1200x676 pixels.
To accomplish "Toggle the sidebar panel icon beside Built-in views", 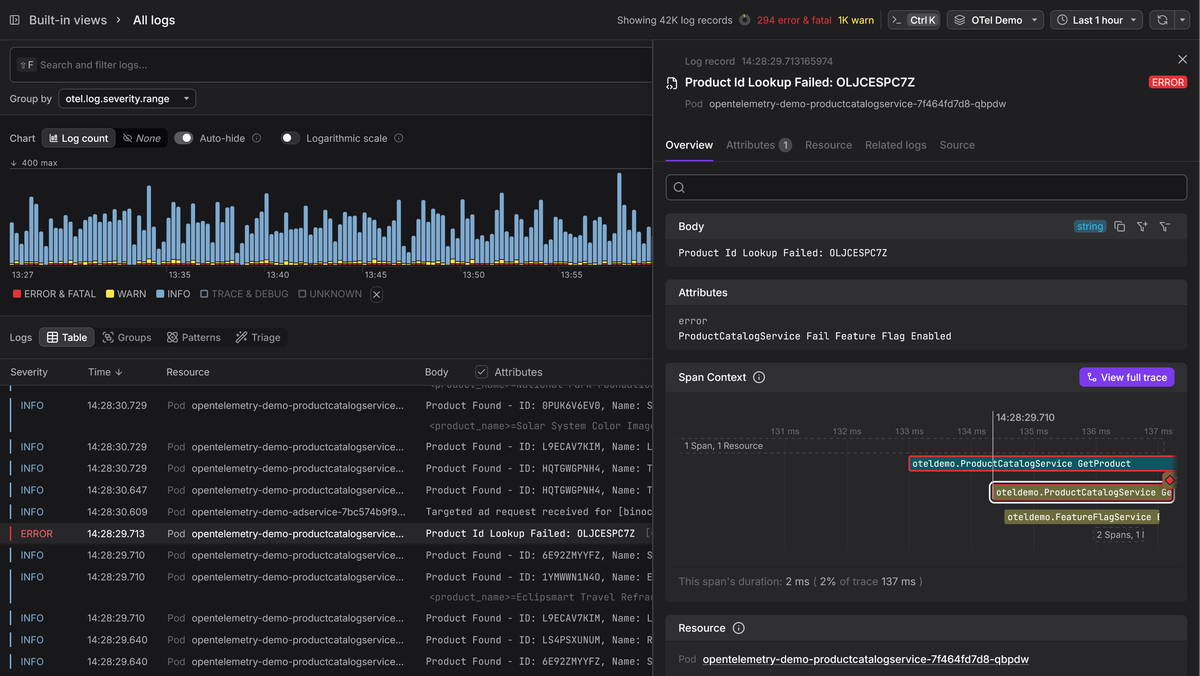I will pos(15,20).
